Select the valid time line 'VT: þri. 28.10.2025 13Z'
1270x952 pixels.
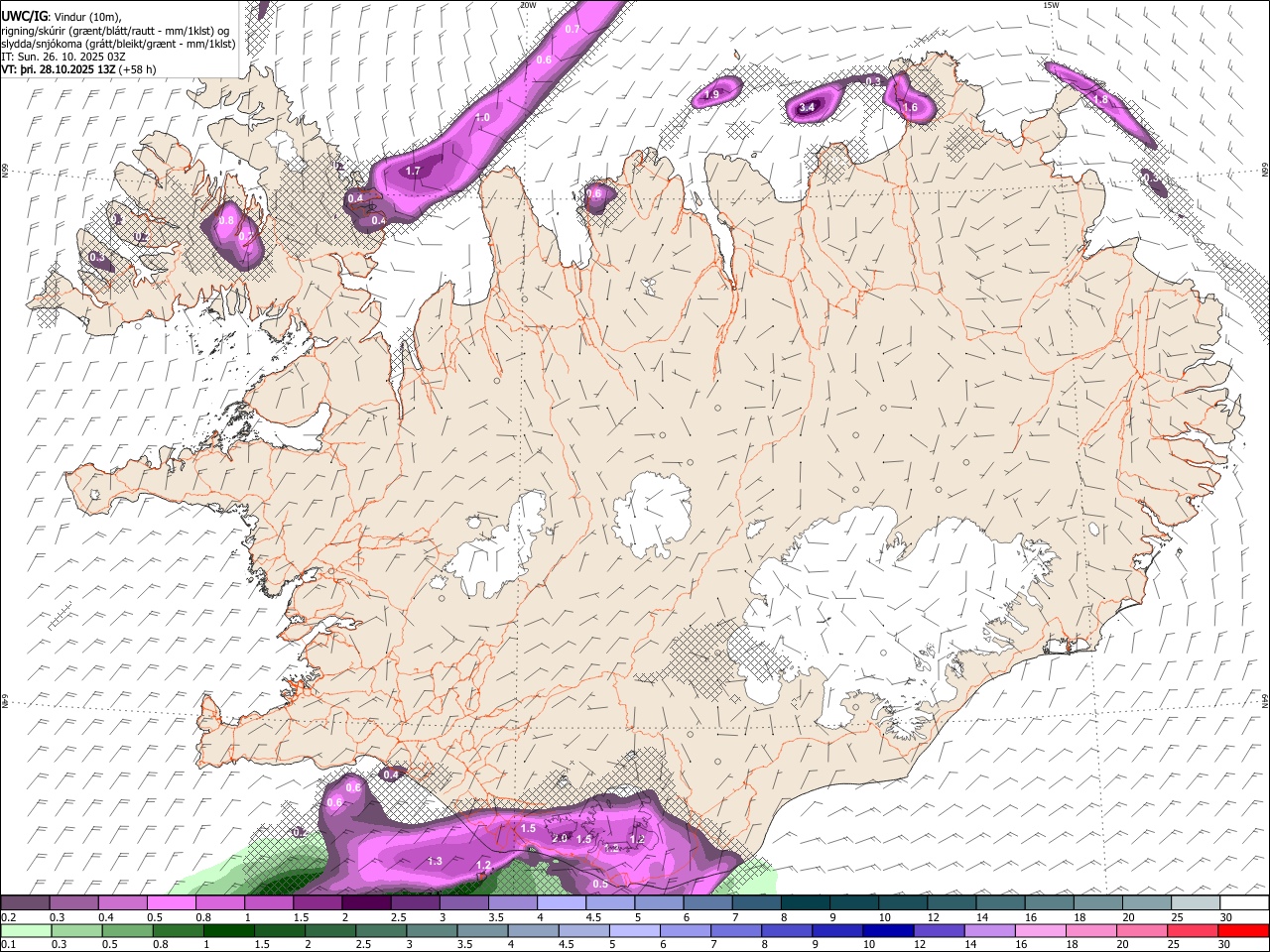coord(58,69)
